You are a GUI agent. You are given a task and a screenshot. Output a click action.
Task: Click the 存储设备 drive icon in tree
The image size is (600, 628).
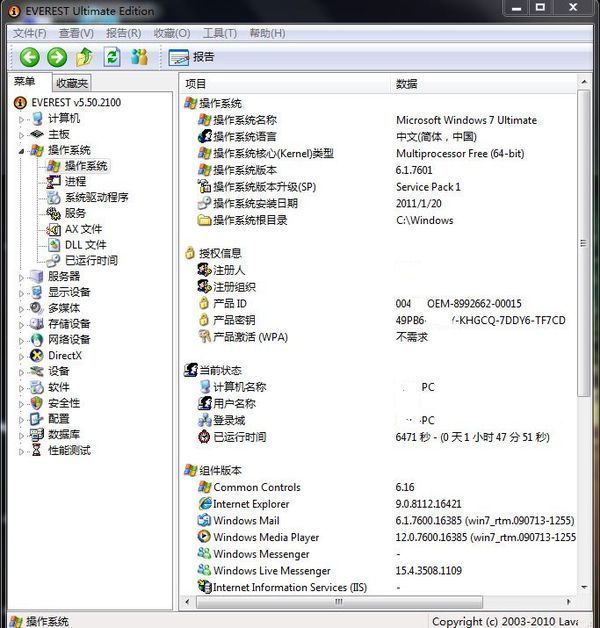[37, 324]
